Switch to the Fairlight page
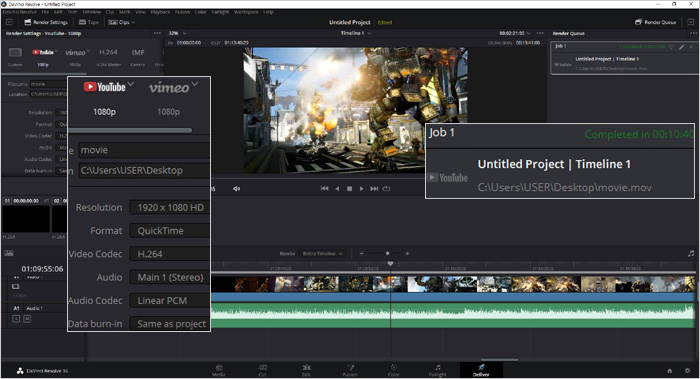This screenshot has height=379, width=700. tap(438, 371)
